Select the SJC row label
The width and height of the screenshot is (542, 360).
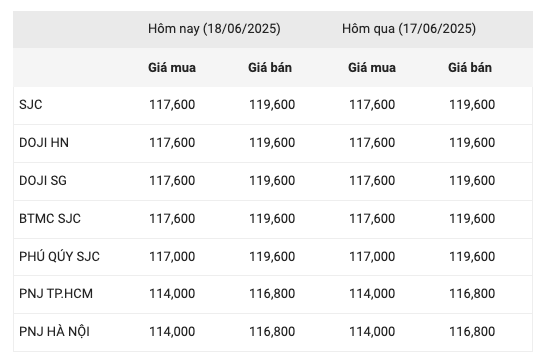point(31,104)
